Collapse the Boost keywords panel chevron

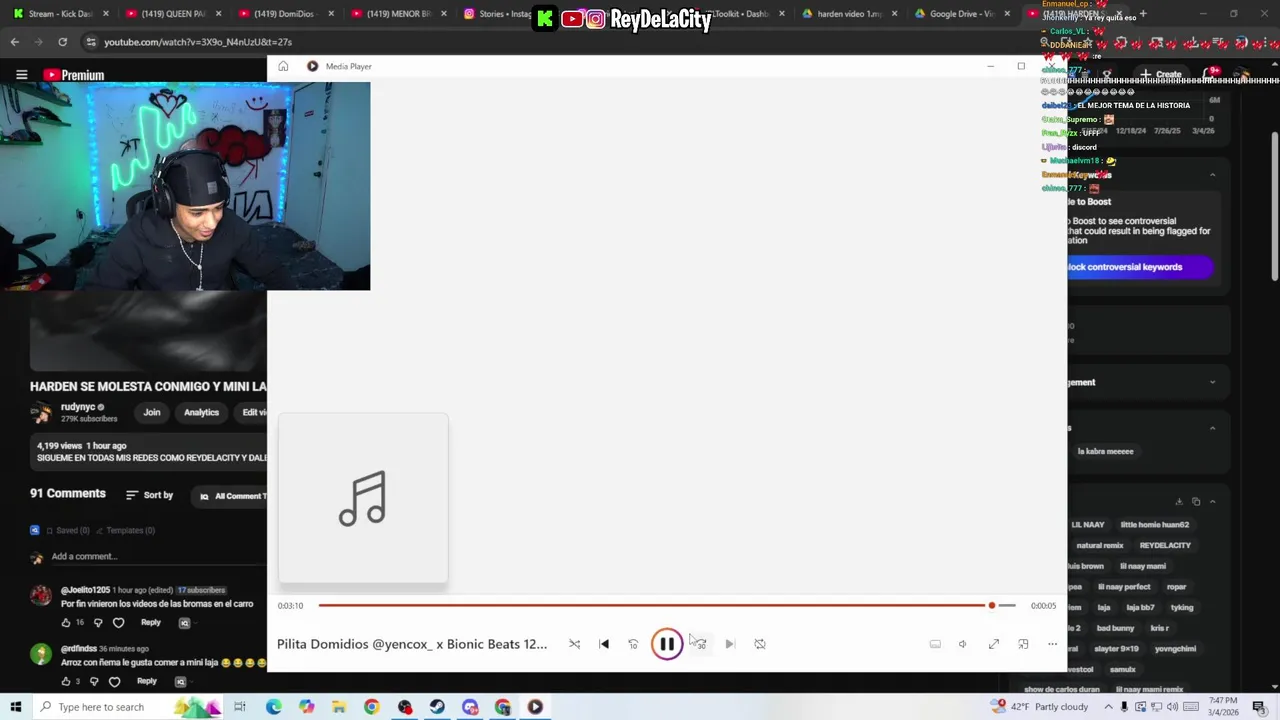[1213, 175]
